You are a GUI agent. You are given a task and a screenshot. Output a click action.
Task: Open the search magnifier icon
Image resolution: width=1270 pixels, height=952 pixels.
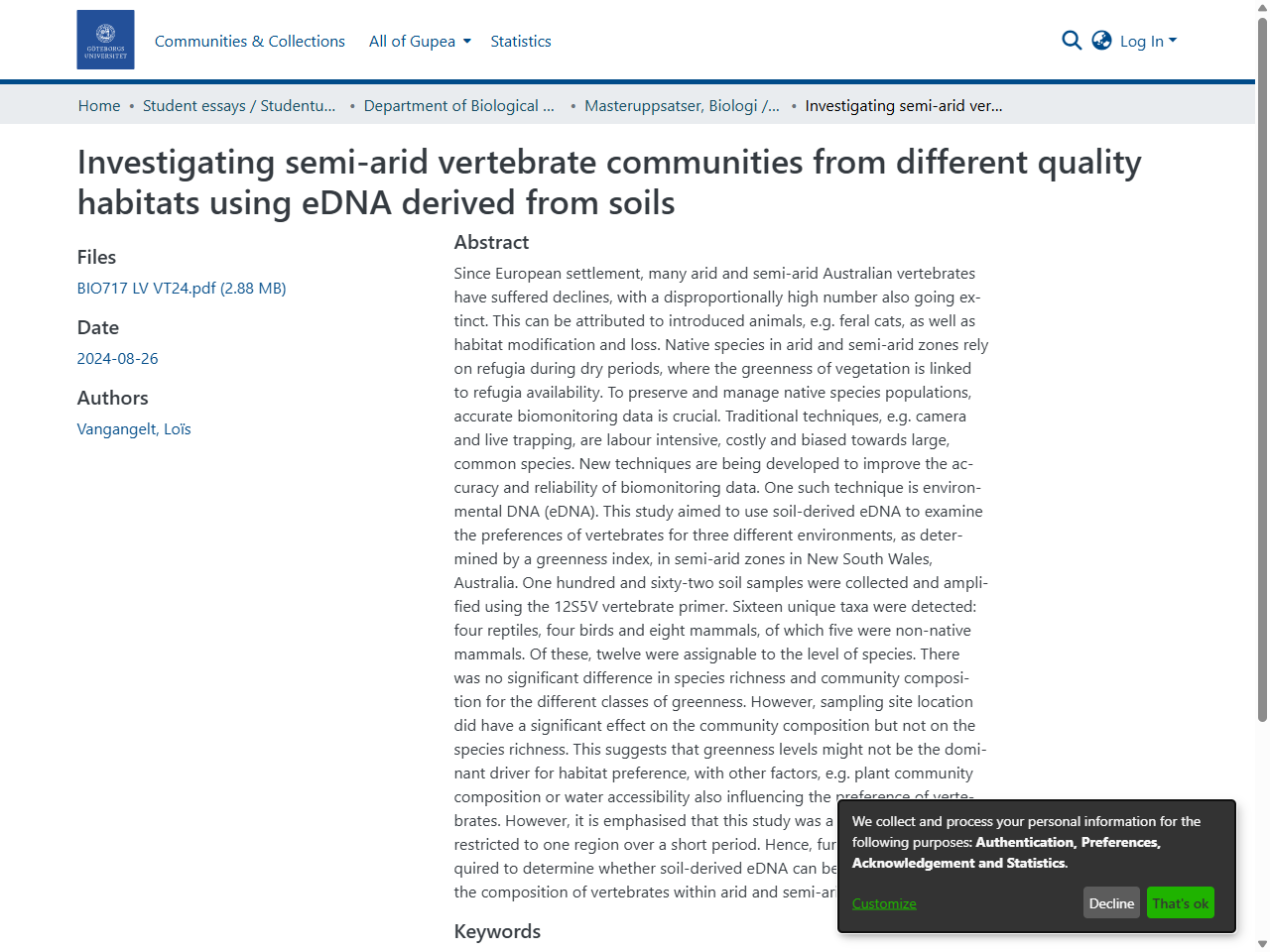pos(1072,41)
